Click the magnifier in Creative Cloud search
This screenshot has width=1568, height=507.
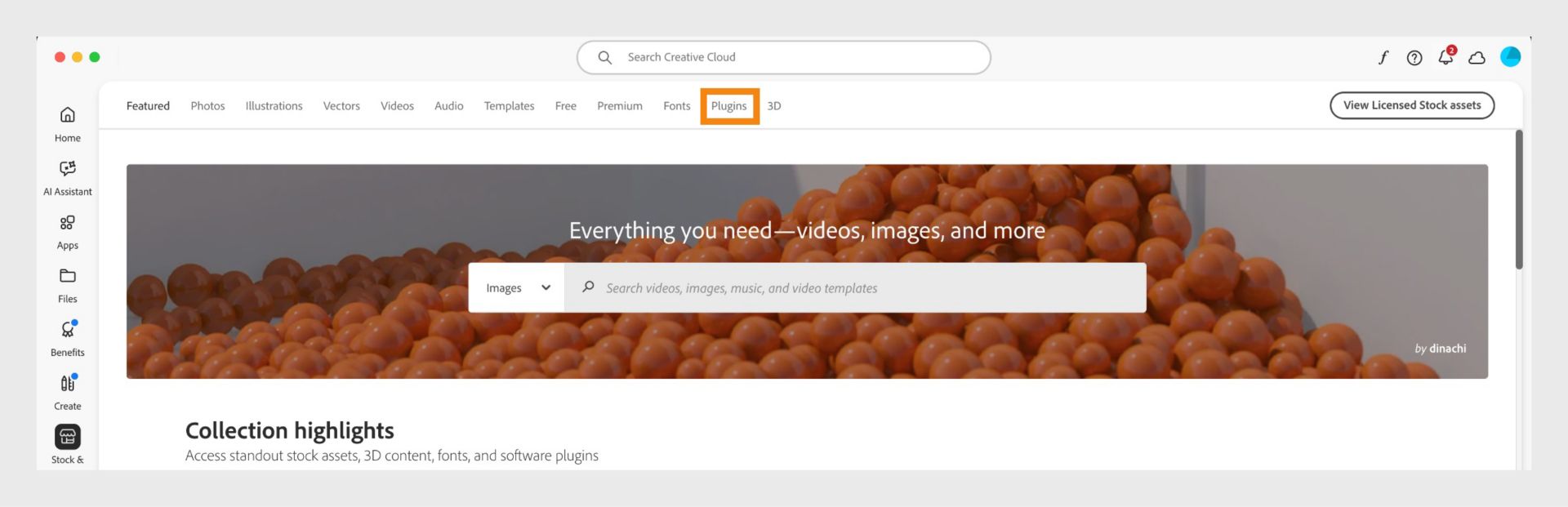coord(605,57)
